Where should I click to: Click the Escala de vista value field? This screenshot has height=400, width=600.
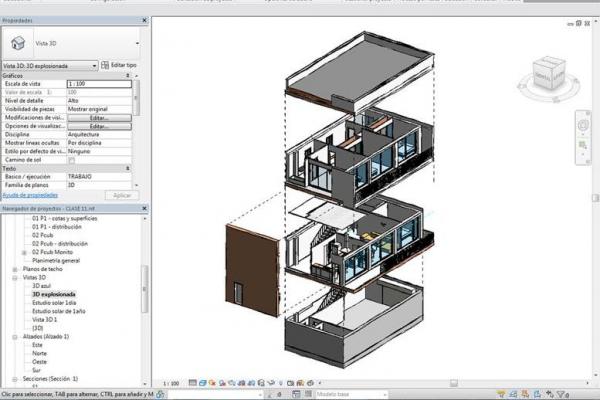point(98,84)
